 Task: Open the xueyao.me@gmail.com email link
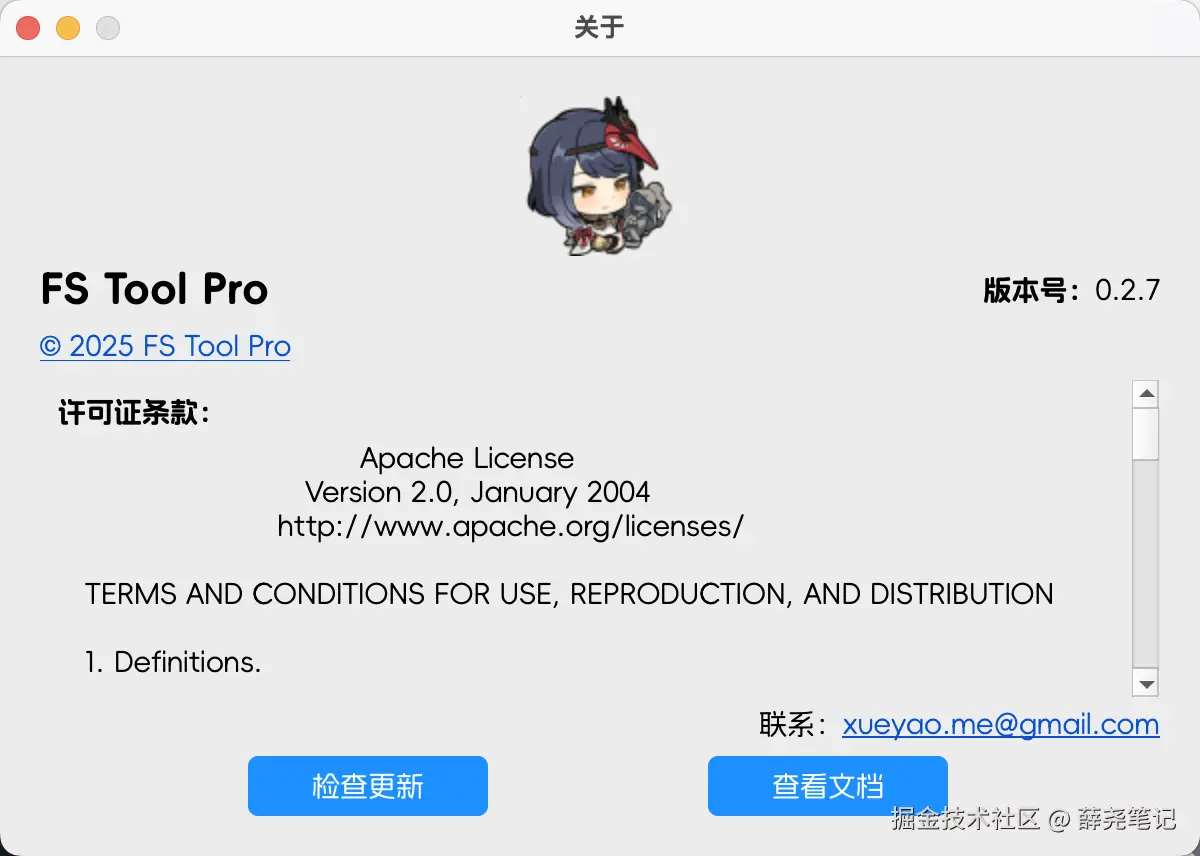(1001, 724)
